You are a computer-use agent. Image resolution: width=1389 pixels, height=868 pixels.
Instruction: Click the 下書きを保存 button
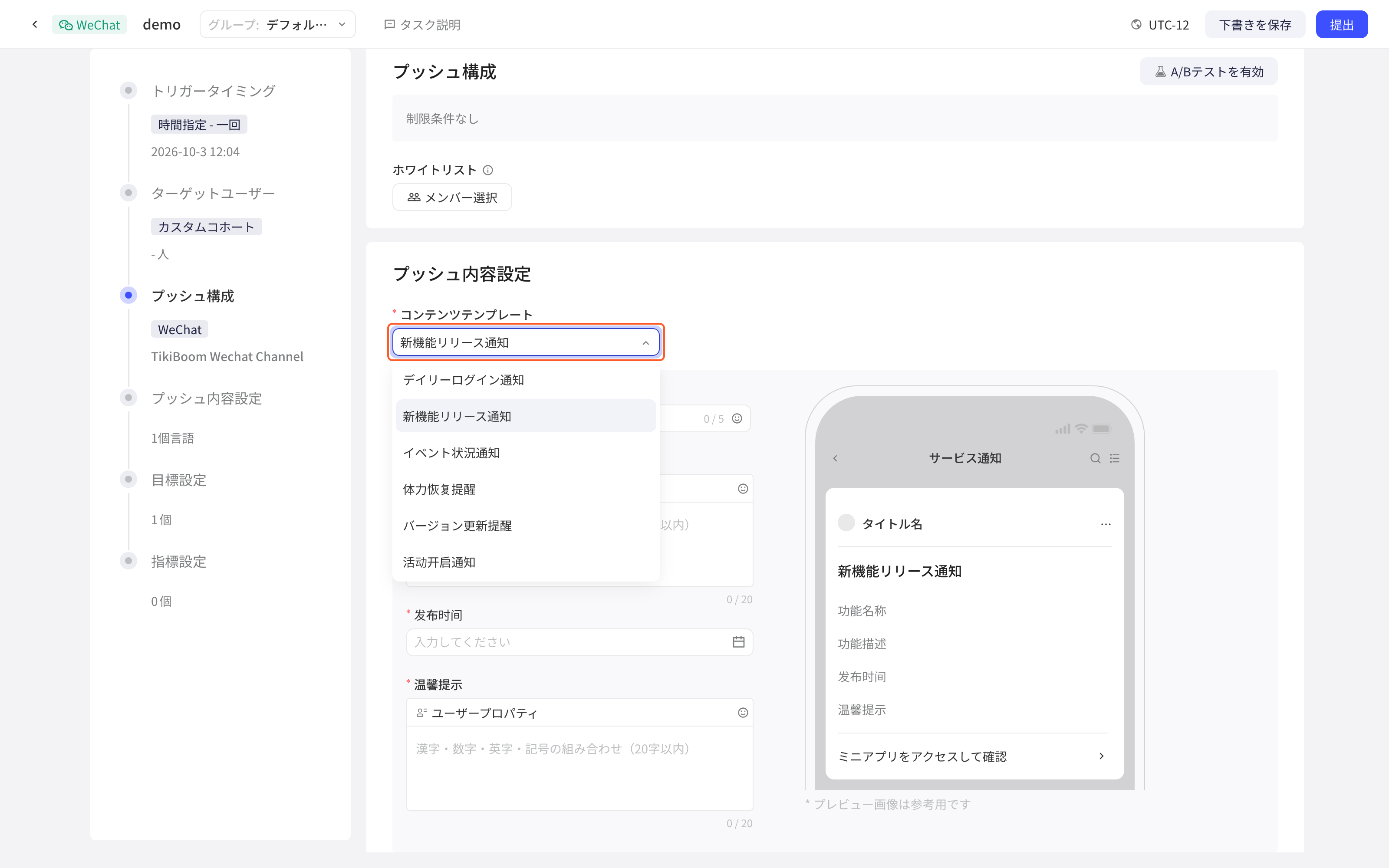coord(1255,25)
